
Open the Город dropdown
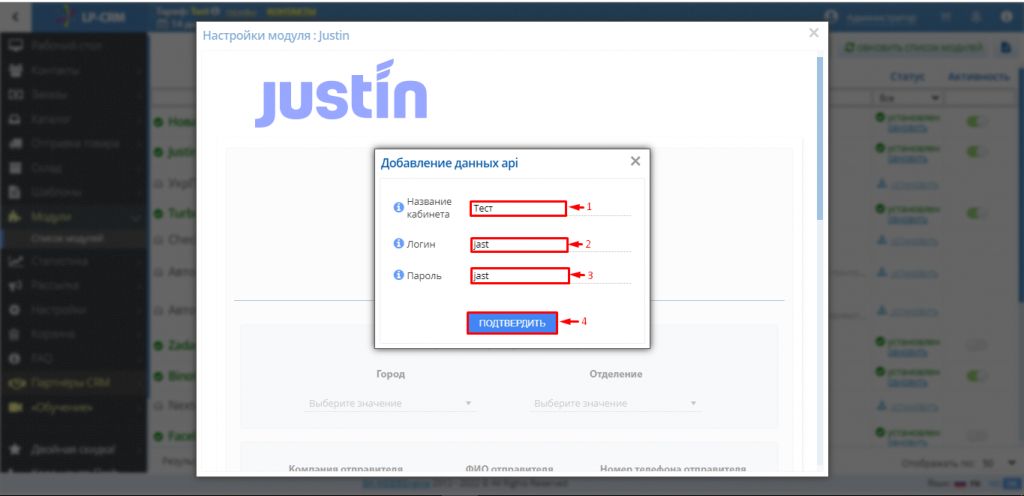pyautogui.click(x=390, y=403)
